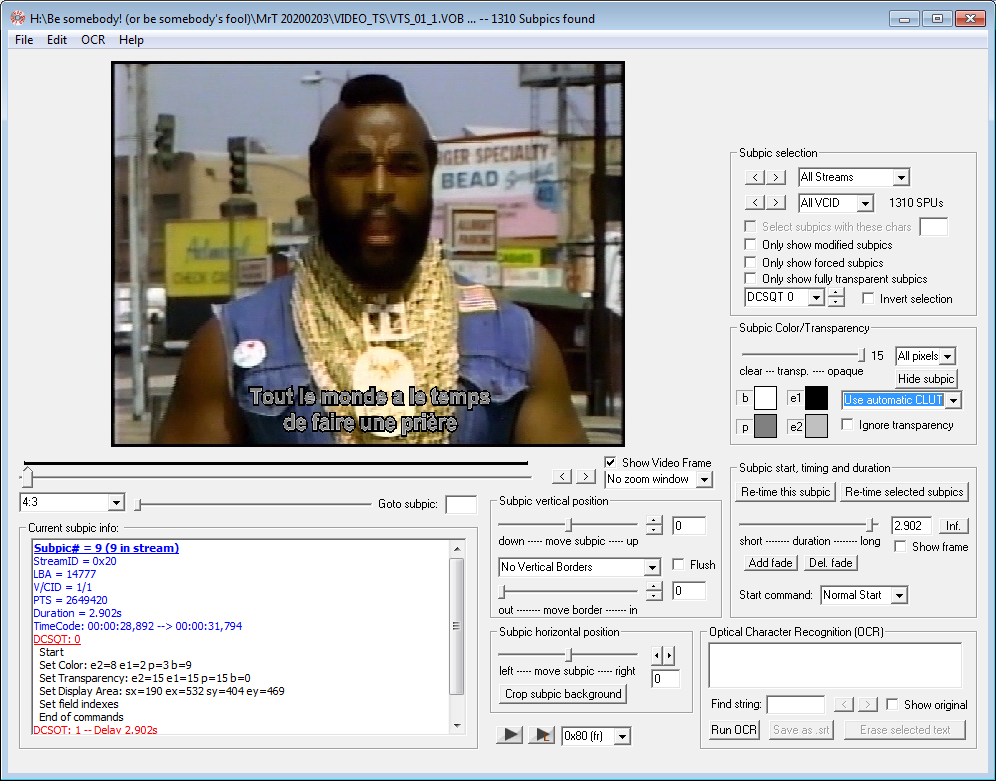Image resolution: width=996 pixels, height=781 pixels.
Task: Open Use automatic CLUT dropdown
Action: pos(954,400)
